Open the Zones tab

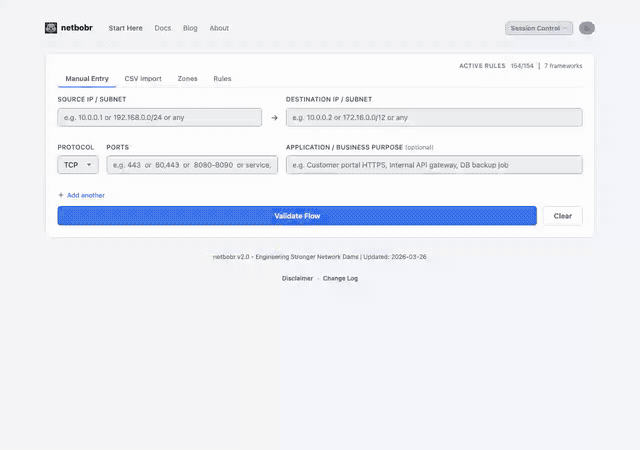[187, 78]
